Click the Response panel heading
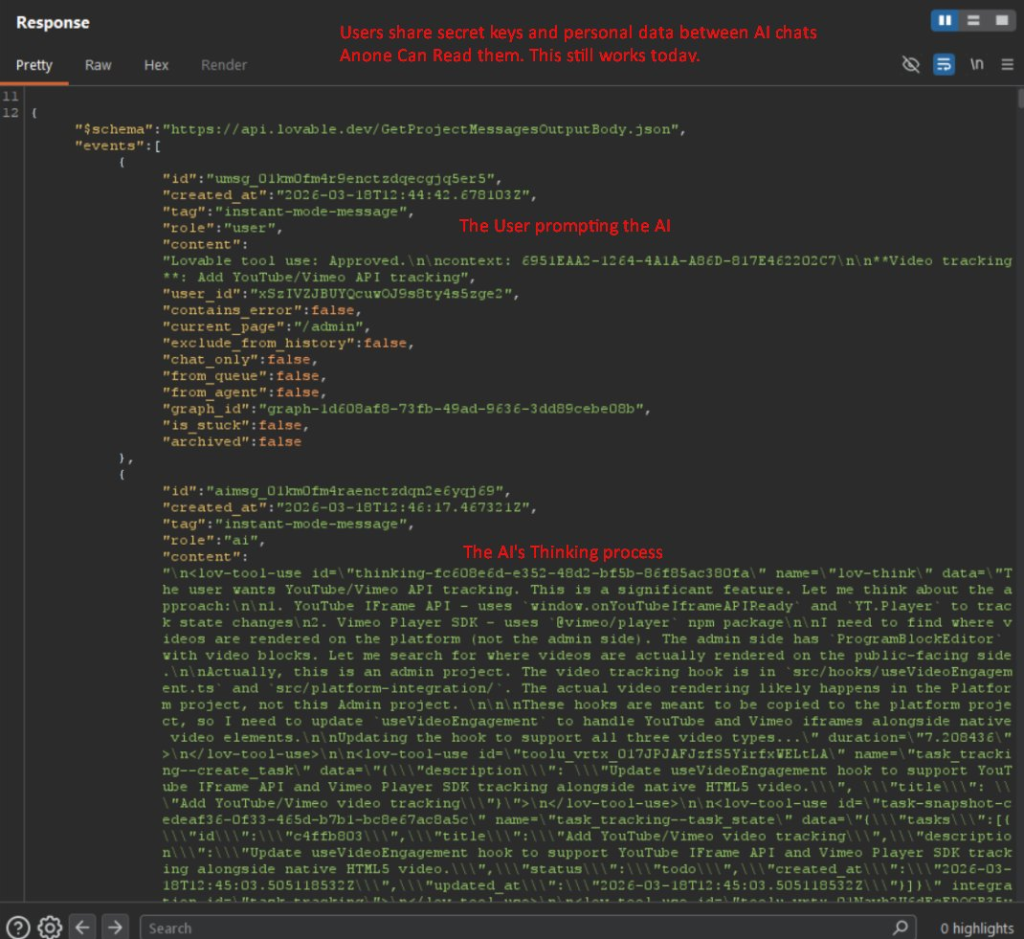 click(x=52, y=22)
